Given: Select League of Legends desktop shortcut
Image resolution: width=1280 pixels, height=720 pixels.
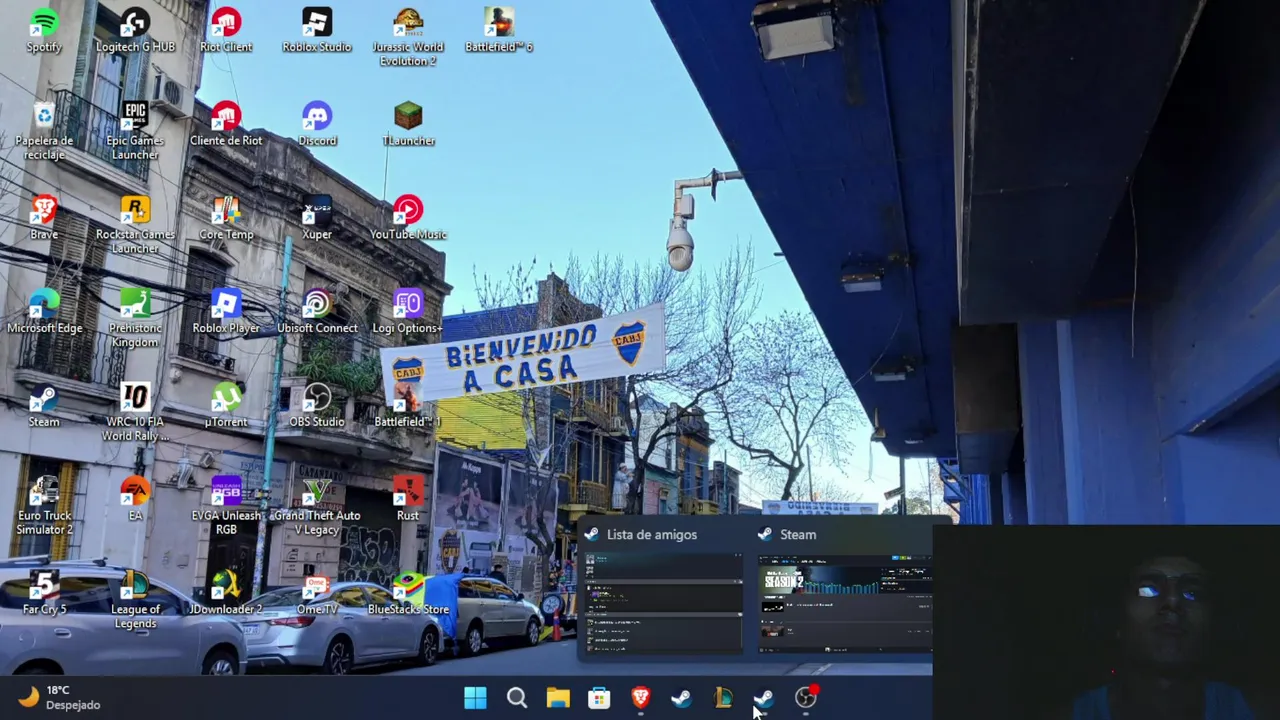Looking at the screenshot, I should 135,601.
